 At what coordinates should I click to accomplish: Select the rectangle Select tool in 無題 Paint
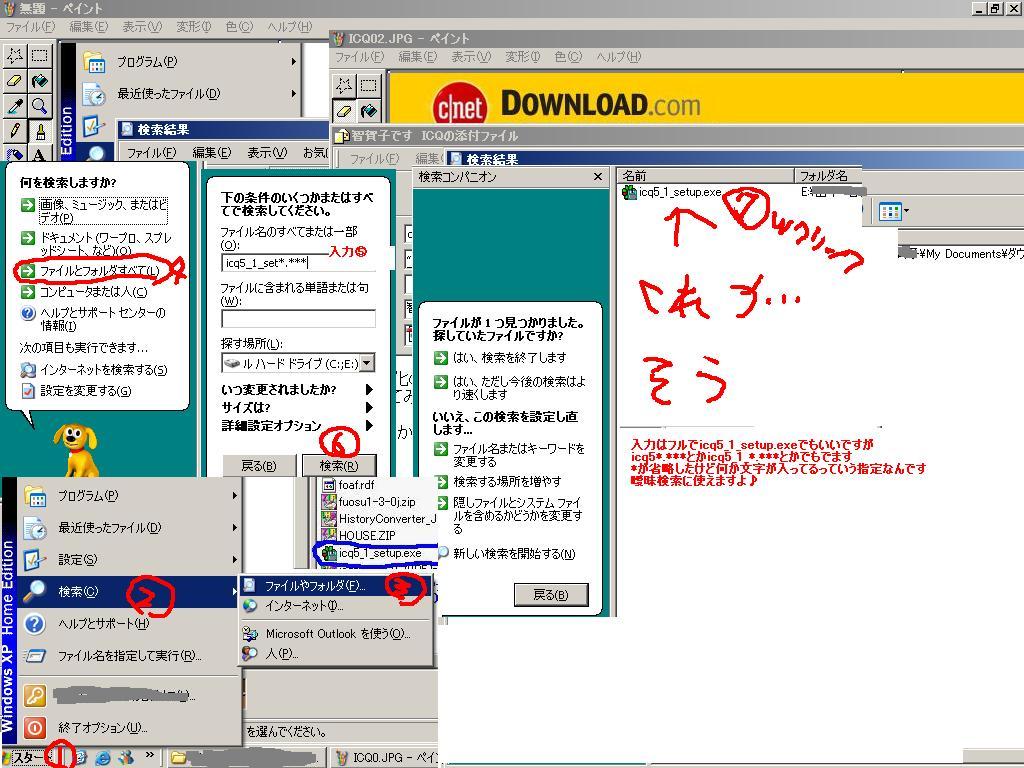click(39, 56)
